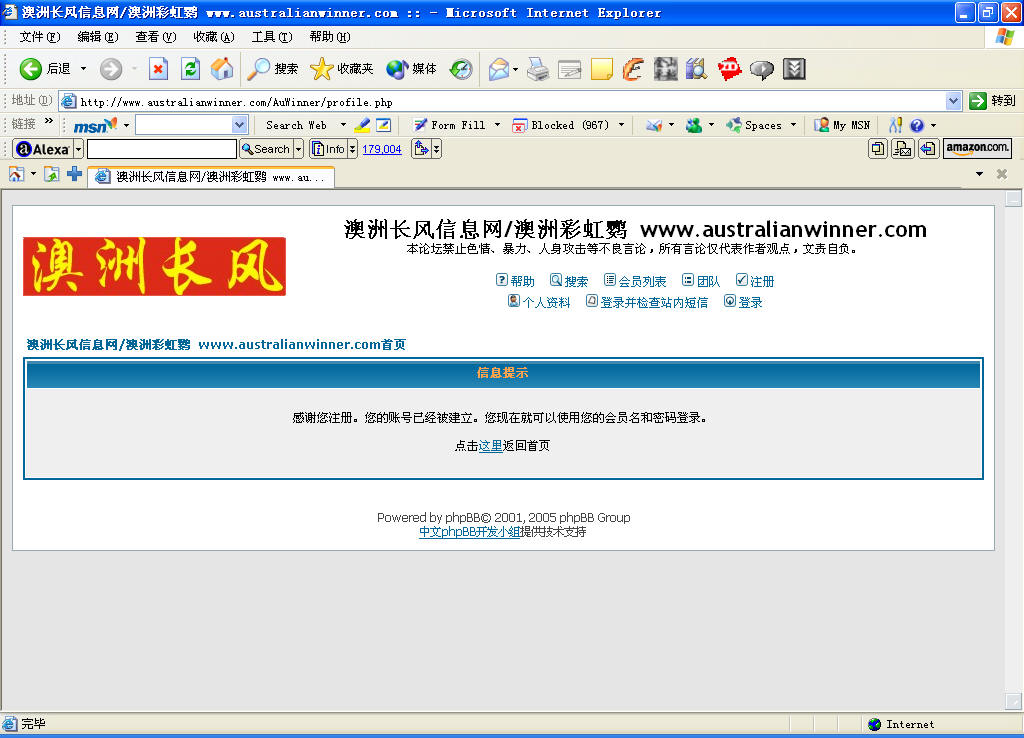The height and width of the screenshot is (738, 1024).
Task: Click the red Stop loading icon
Action: 158,69
